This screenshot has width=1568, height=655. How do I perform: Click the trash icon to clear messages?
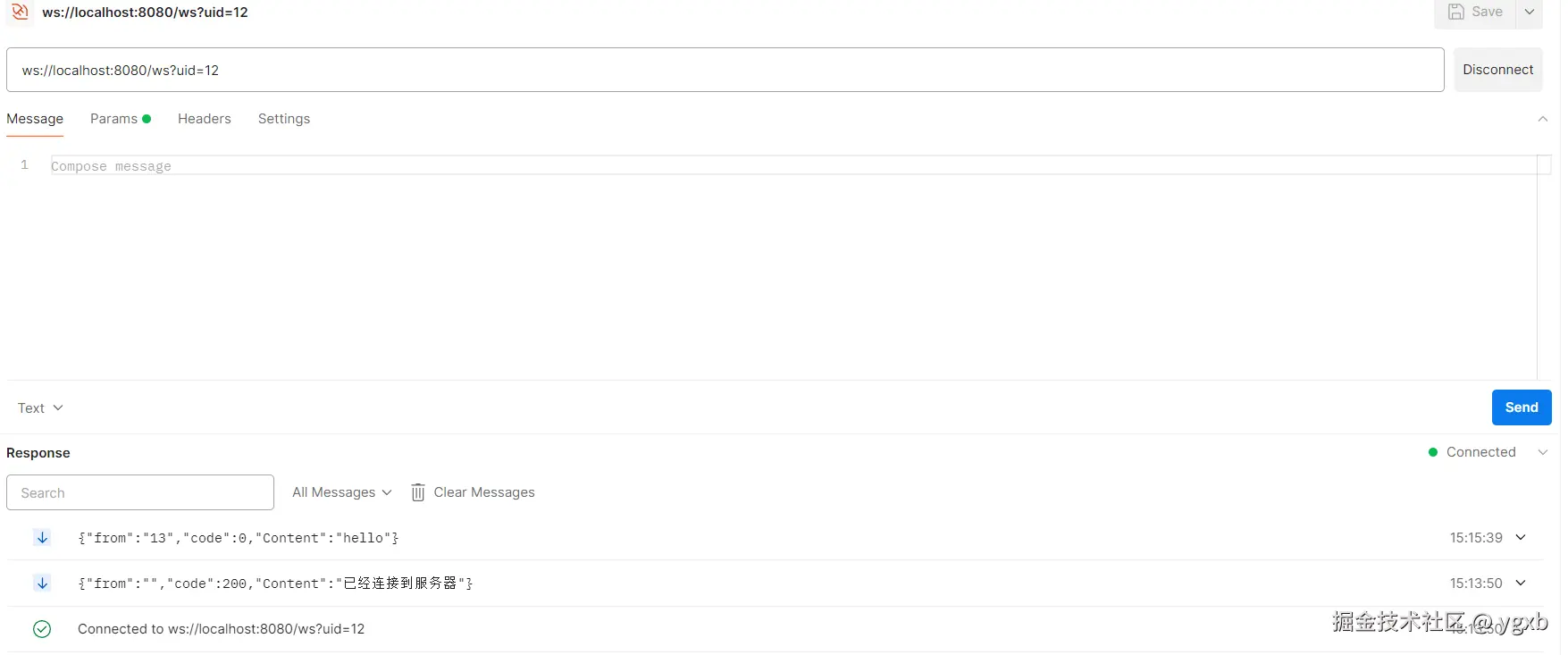tap(417, 492)
